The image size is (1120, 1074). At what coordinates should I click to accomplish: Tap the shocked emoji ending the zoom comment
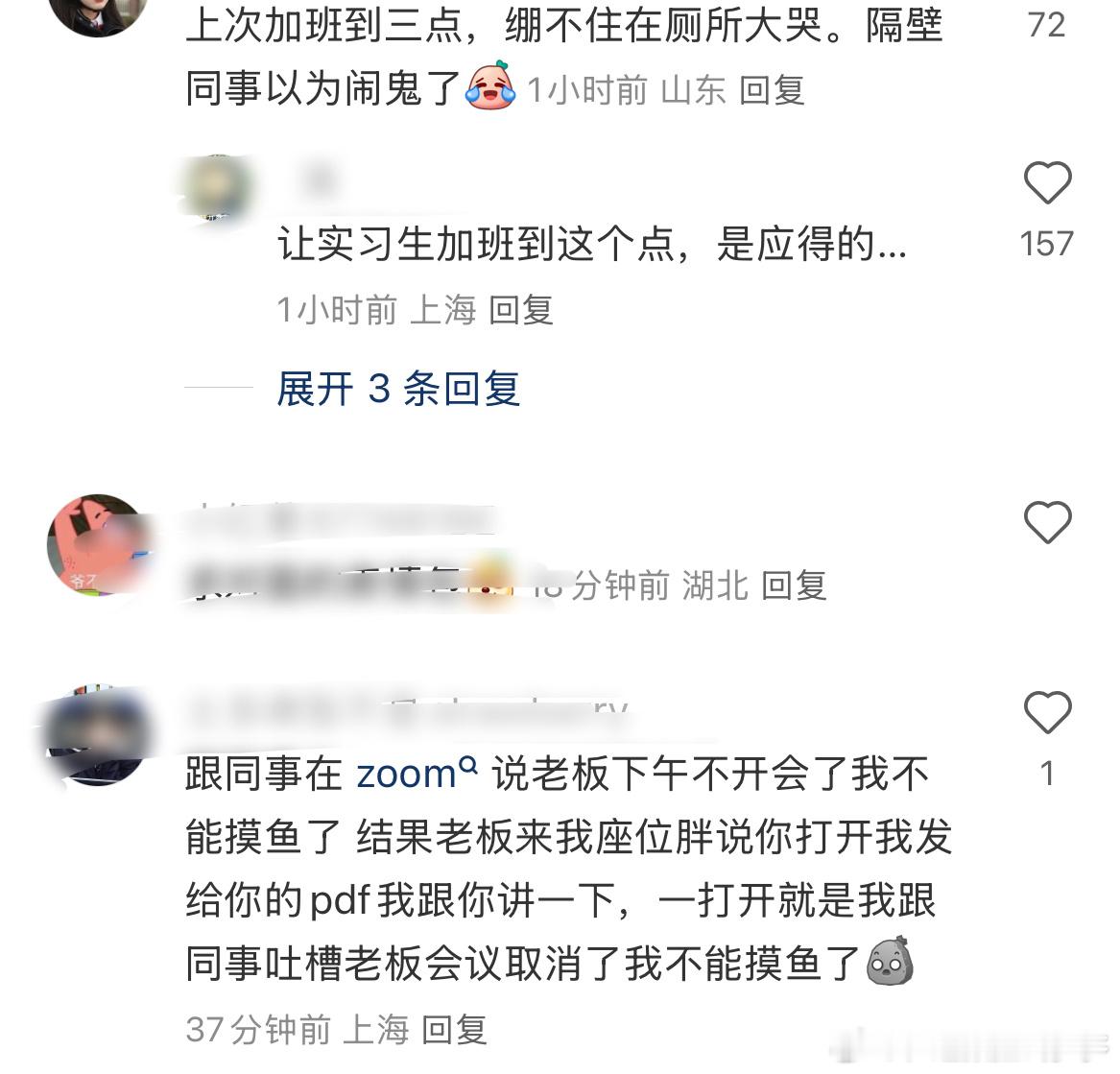890,961
